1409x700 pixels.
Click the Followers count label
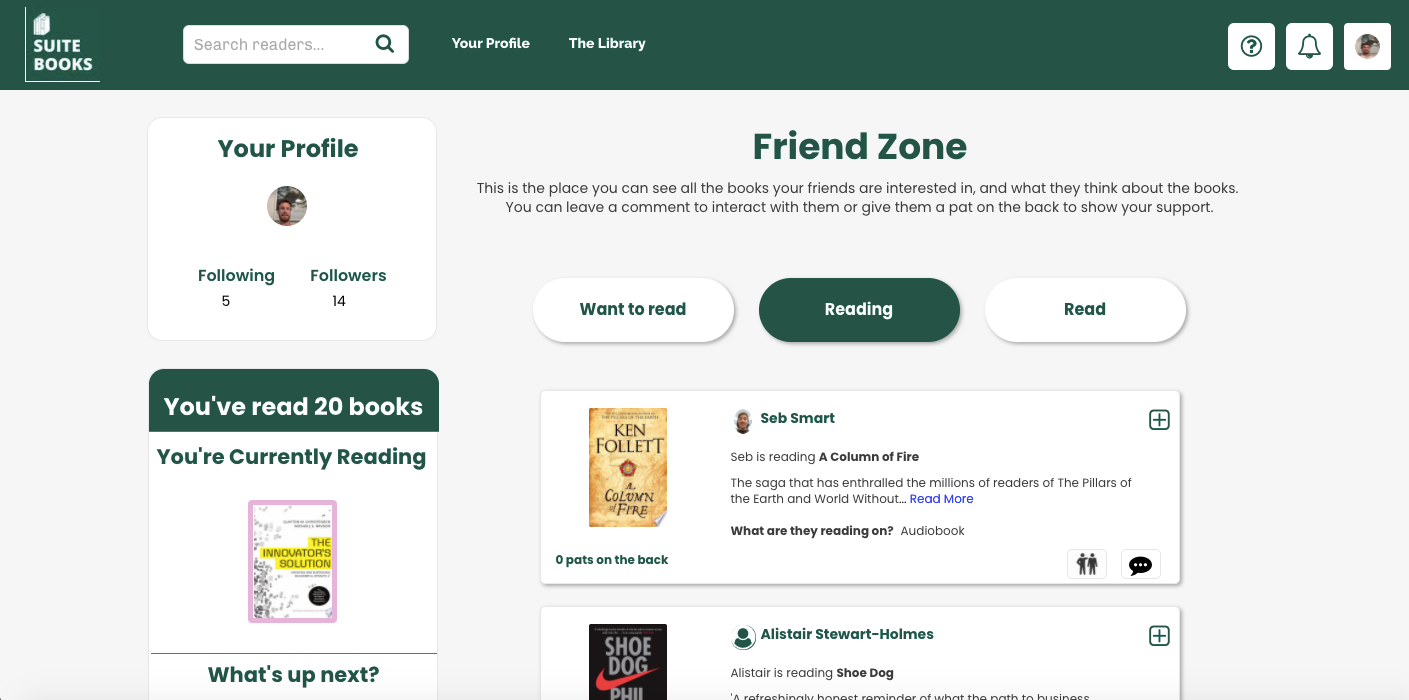pyautogui.click(x=348, y=275)
